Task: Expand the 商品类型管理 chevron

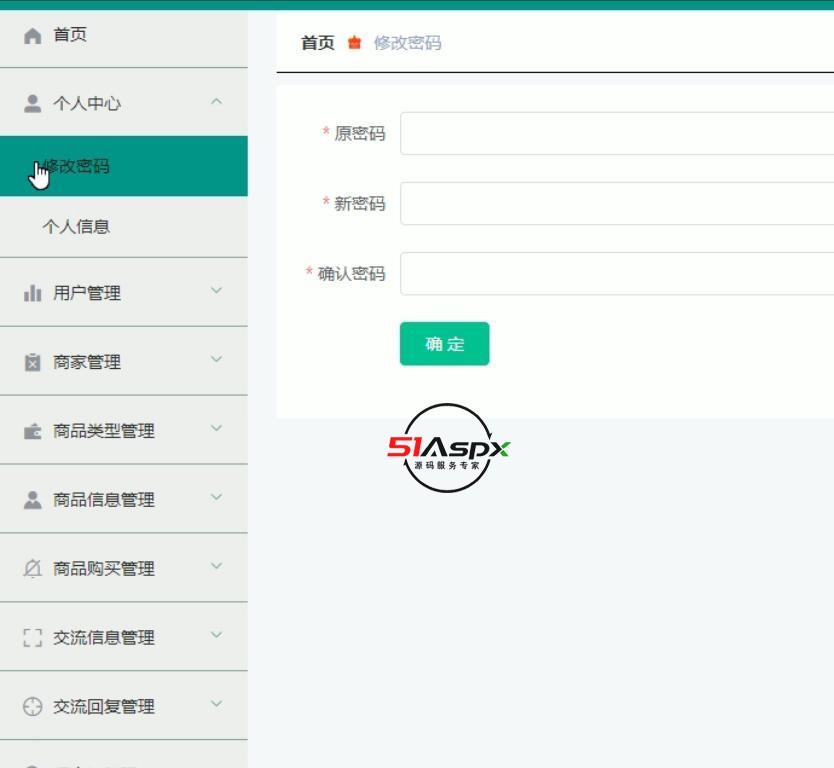Action: 216,428
